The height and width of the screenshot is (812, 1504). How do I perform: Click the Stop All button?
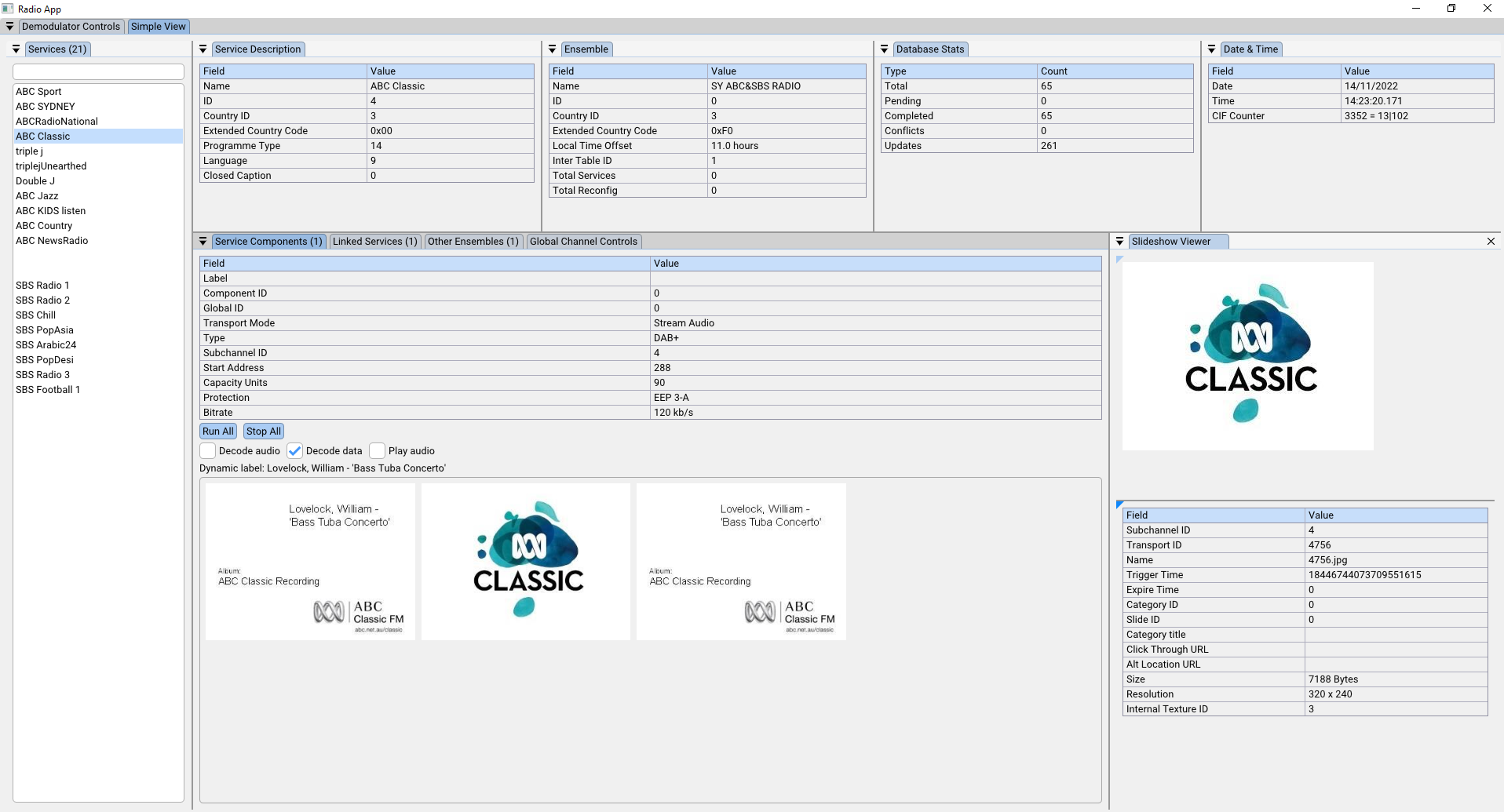[x=263, y=431]
